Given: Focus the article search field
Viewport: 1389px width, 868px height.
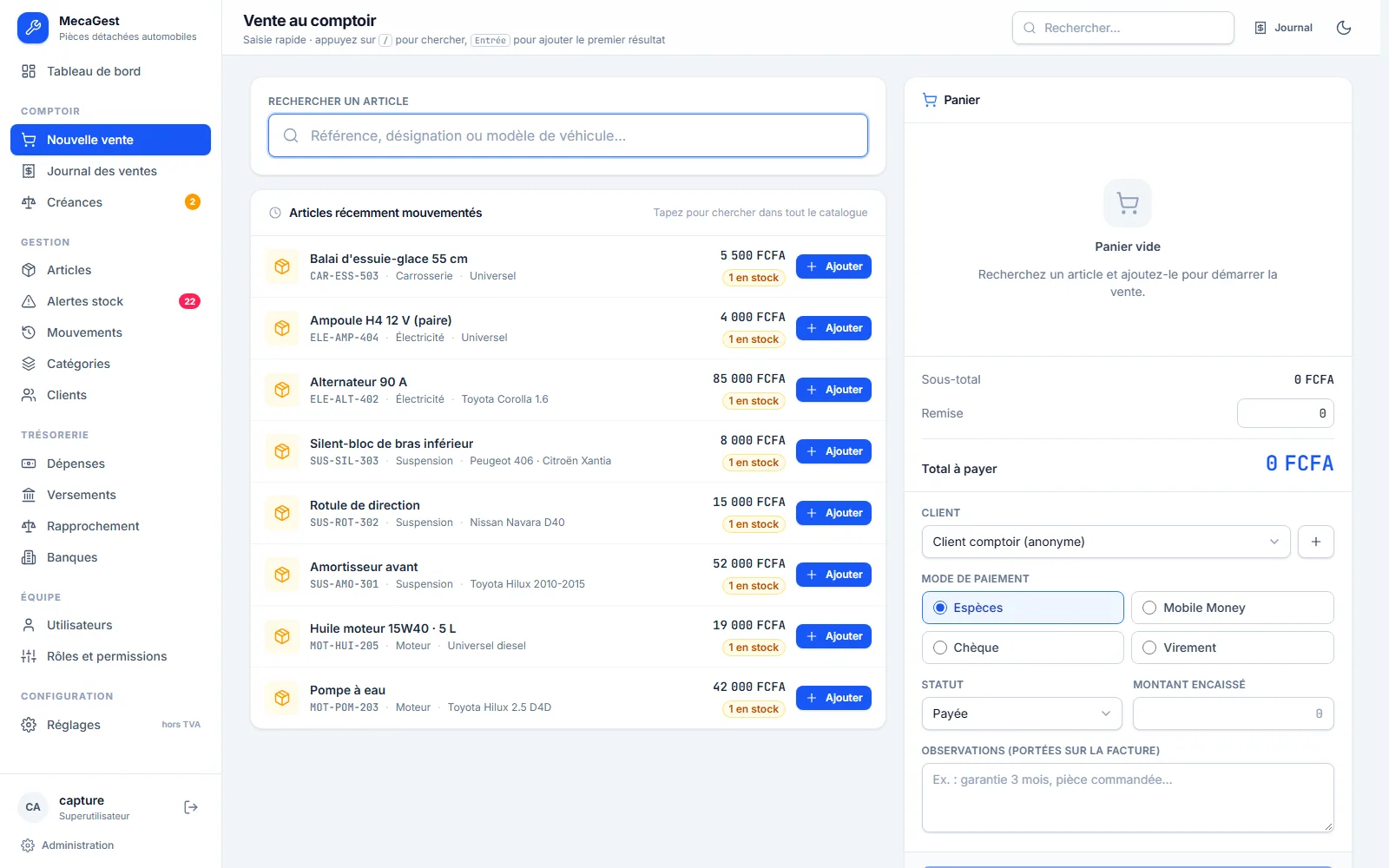Looking at the screenshot, I should point(568,135).
